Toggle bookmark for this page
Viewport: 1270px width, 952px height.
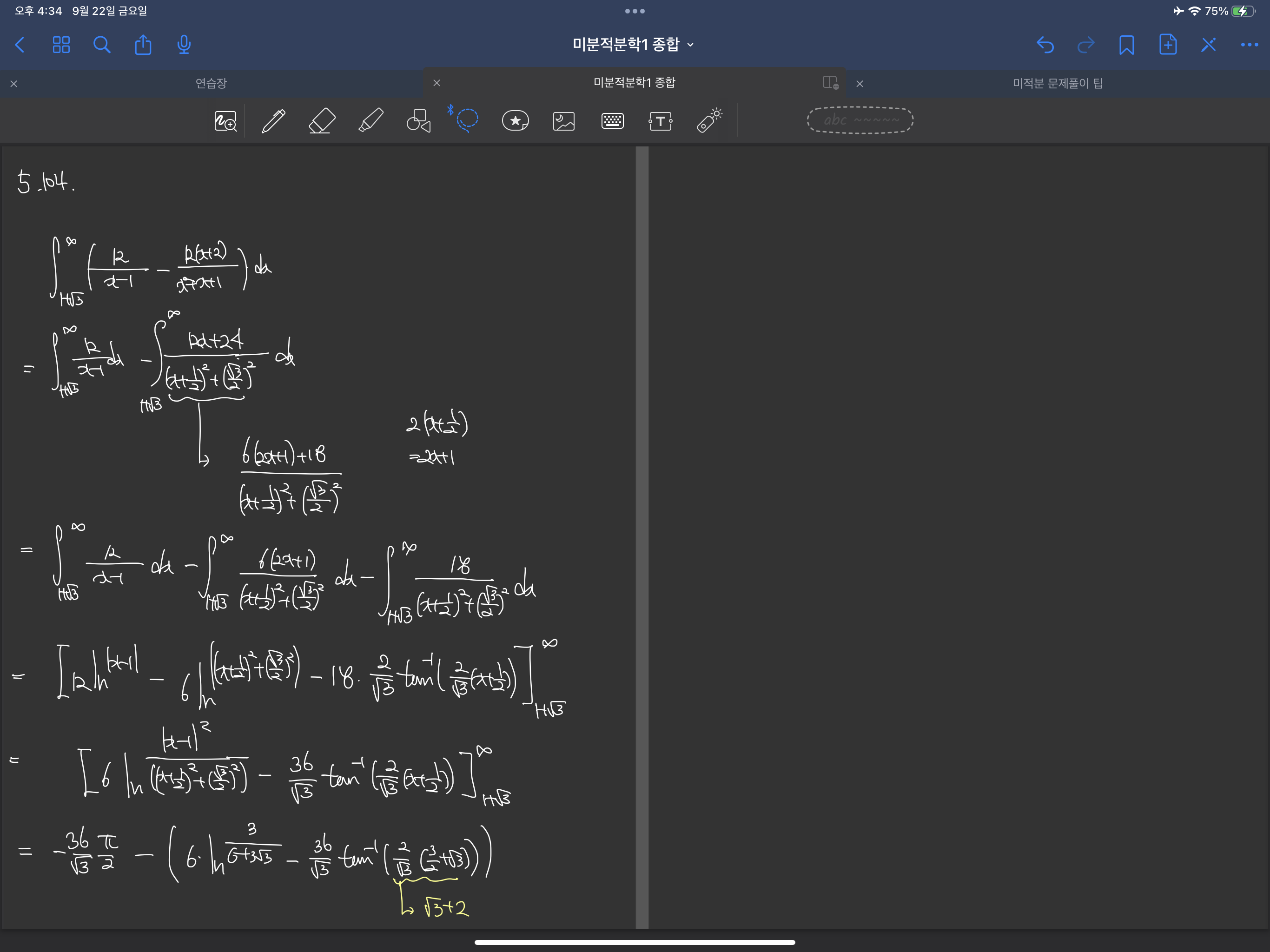(x=1126, y=45)
